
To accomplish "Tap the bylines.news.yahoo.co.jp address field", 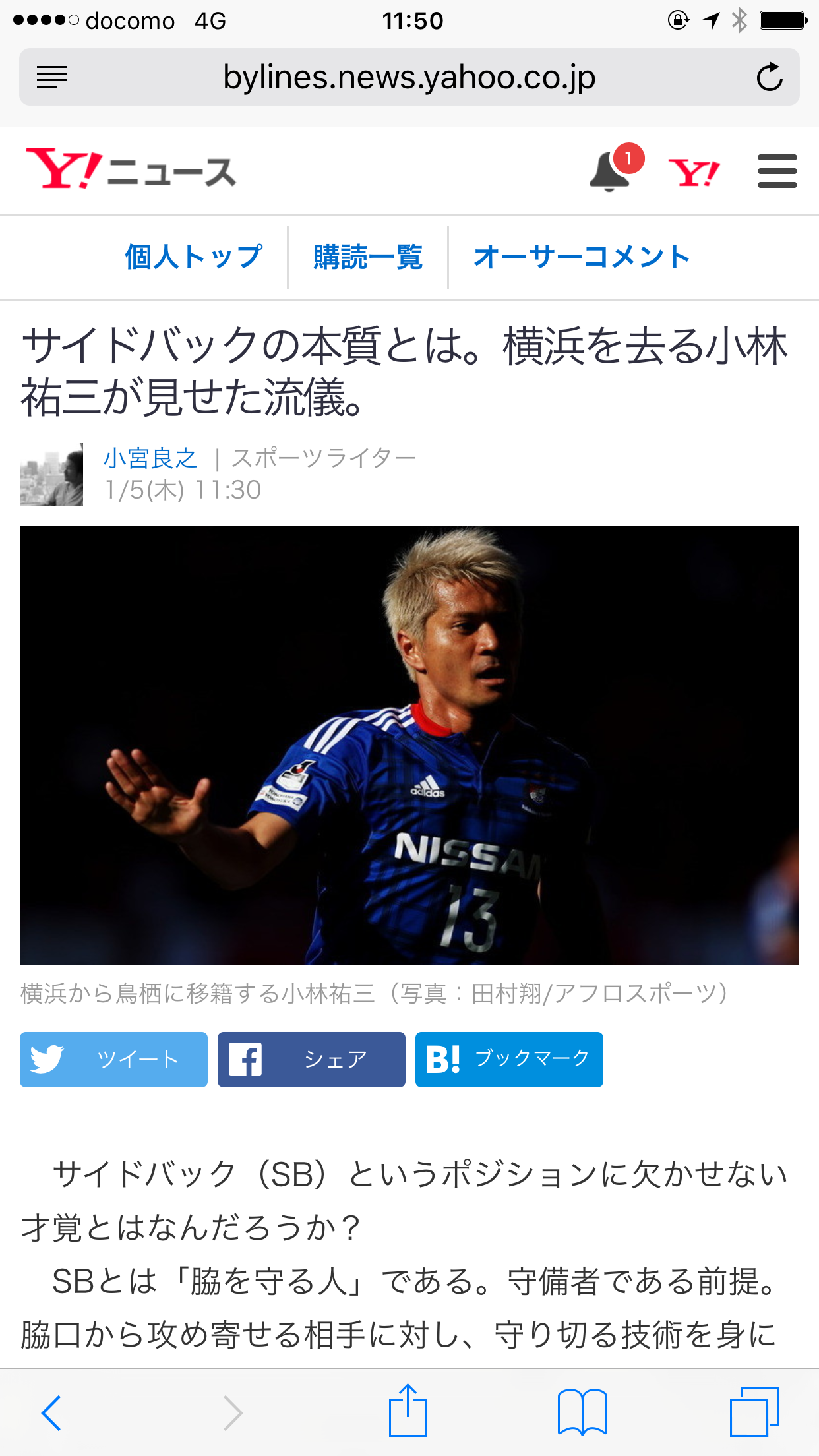I will click(x=409, y=77).
